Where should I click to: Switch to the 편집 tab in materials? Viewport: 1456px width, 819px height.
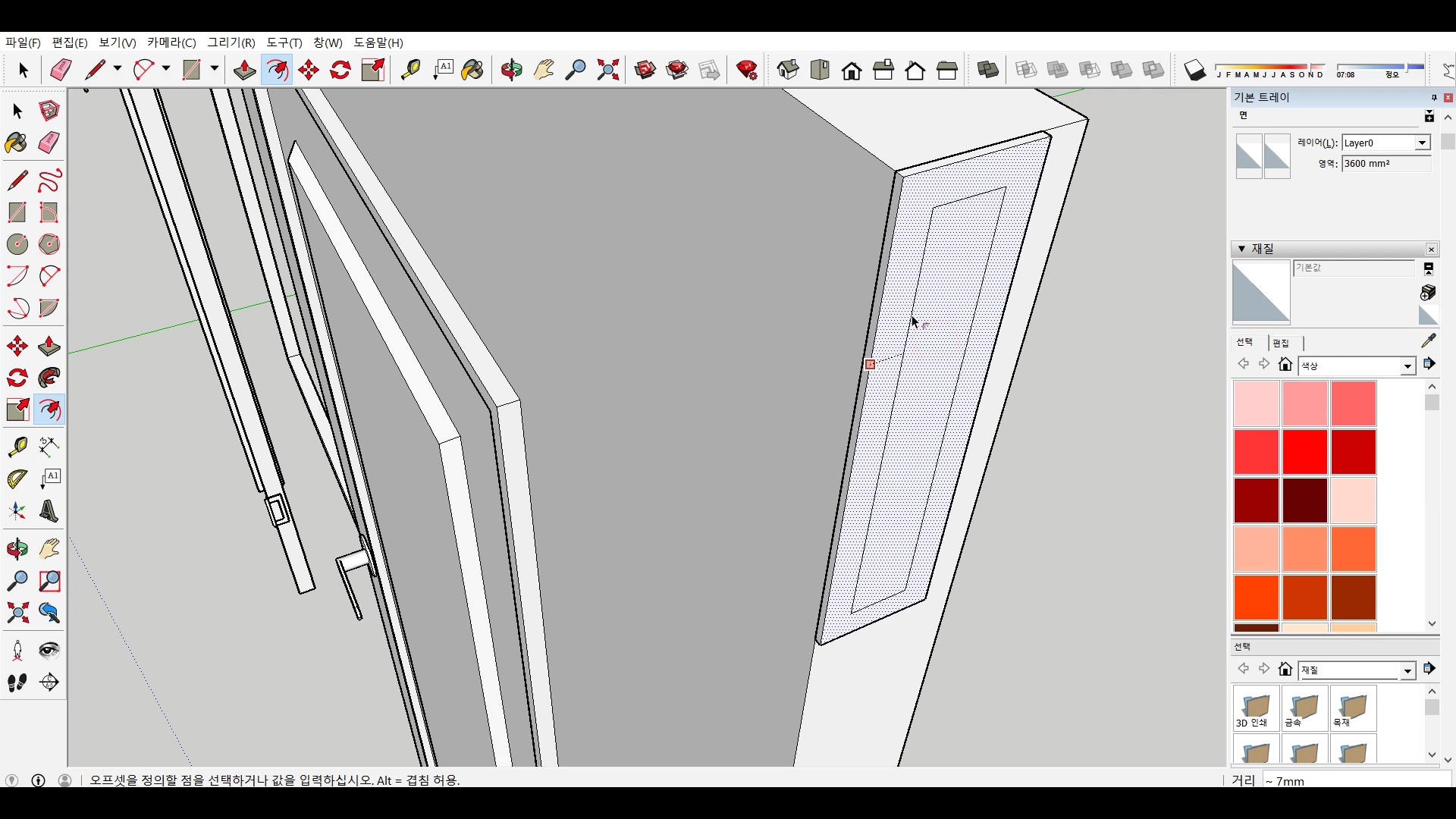click(x=1281, y=343)
